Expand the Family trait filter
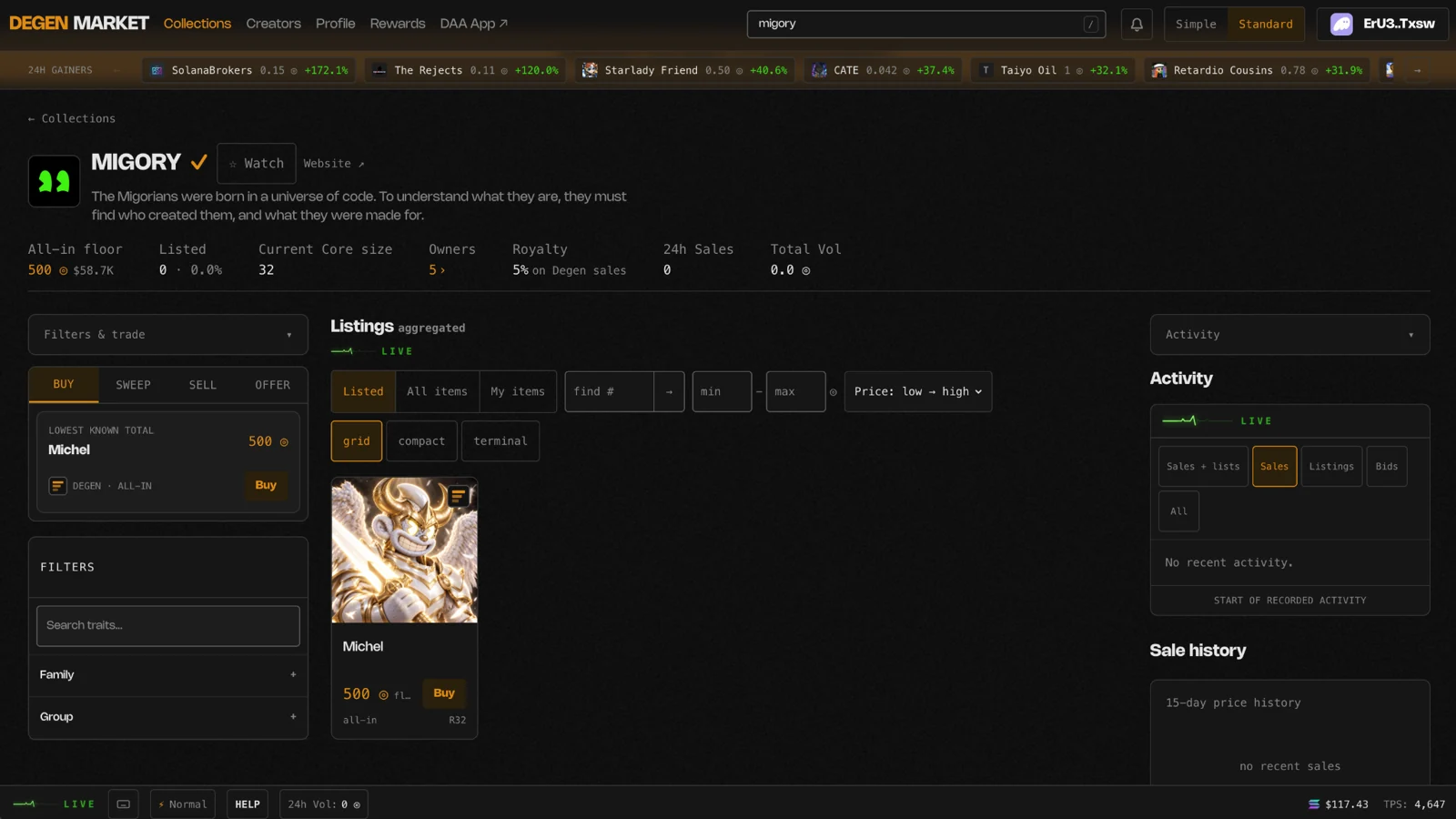 (x=168, y=675)
